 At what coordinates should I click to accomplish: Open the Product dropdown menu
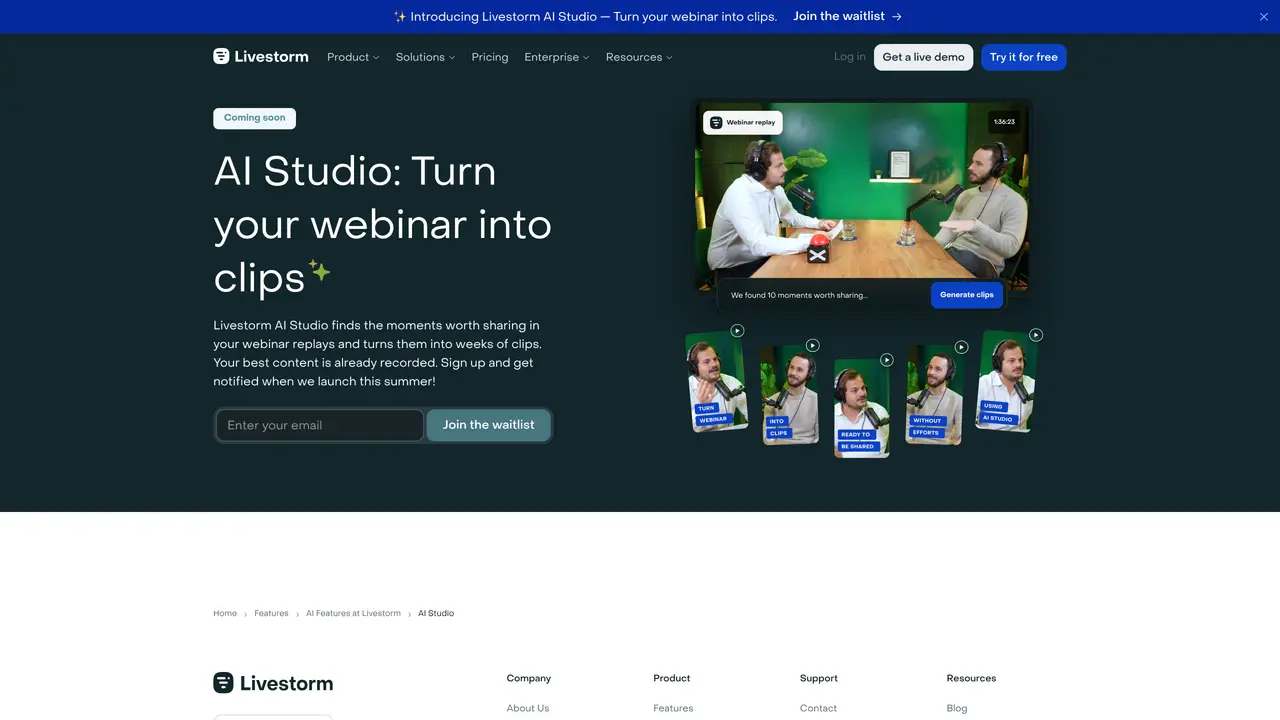[x=353, y=57]
